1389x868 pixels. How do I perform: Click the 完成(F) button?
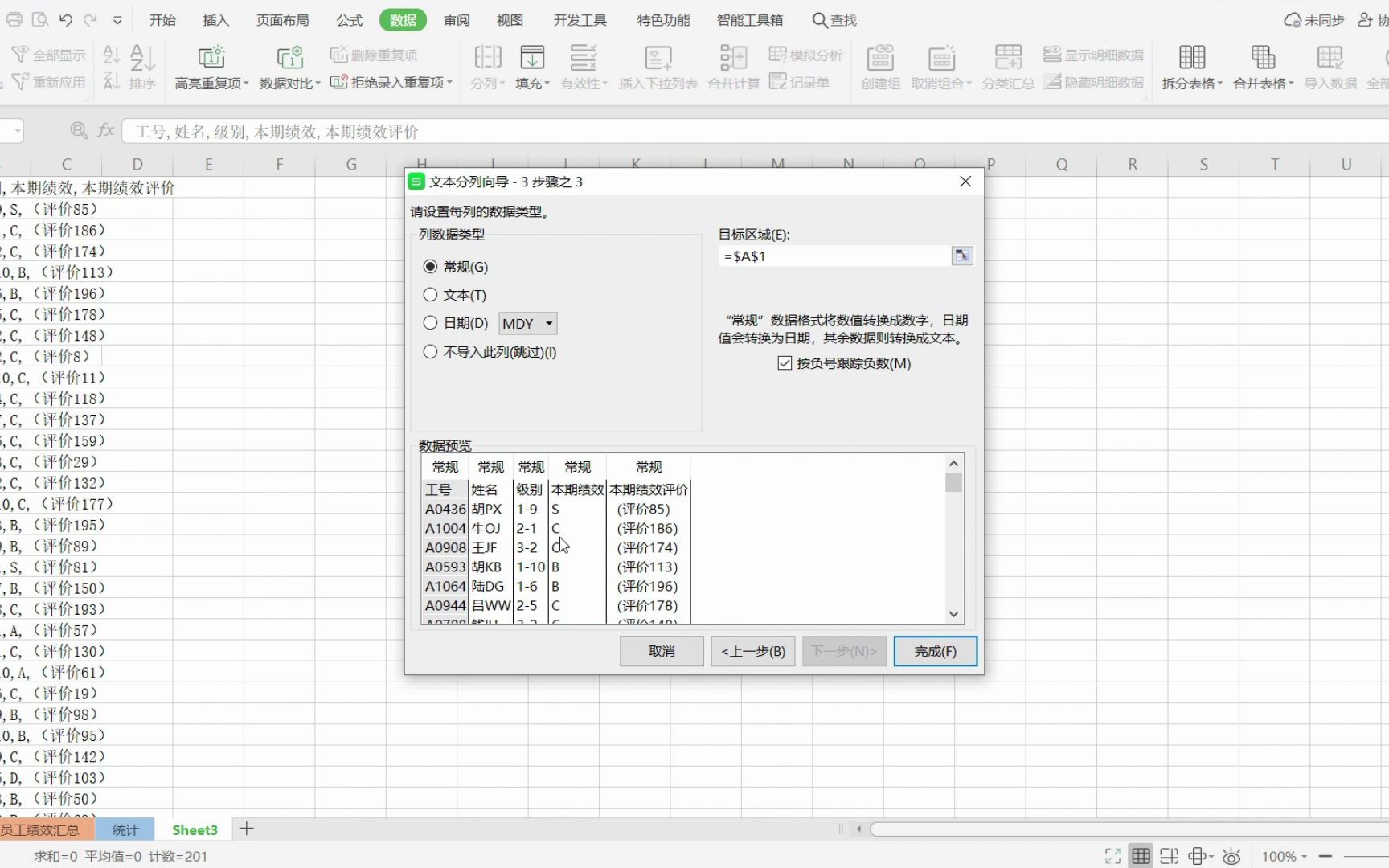pyautogui.click(x=936, y=651)
